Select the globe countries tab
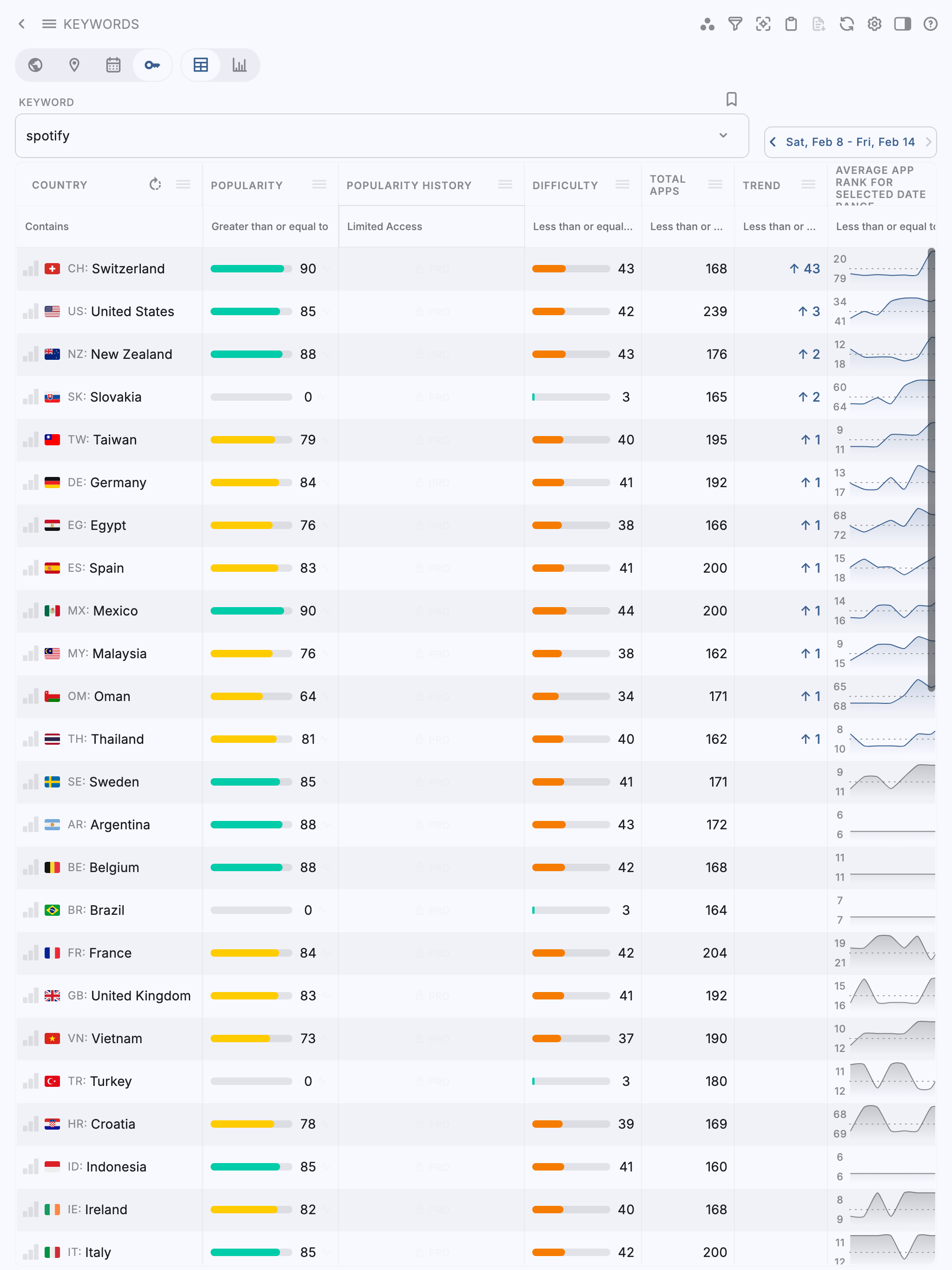This screenshot has height=1270, width=952. point(36,65)
